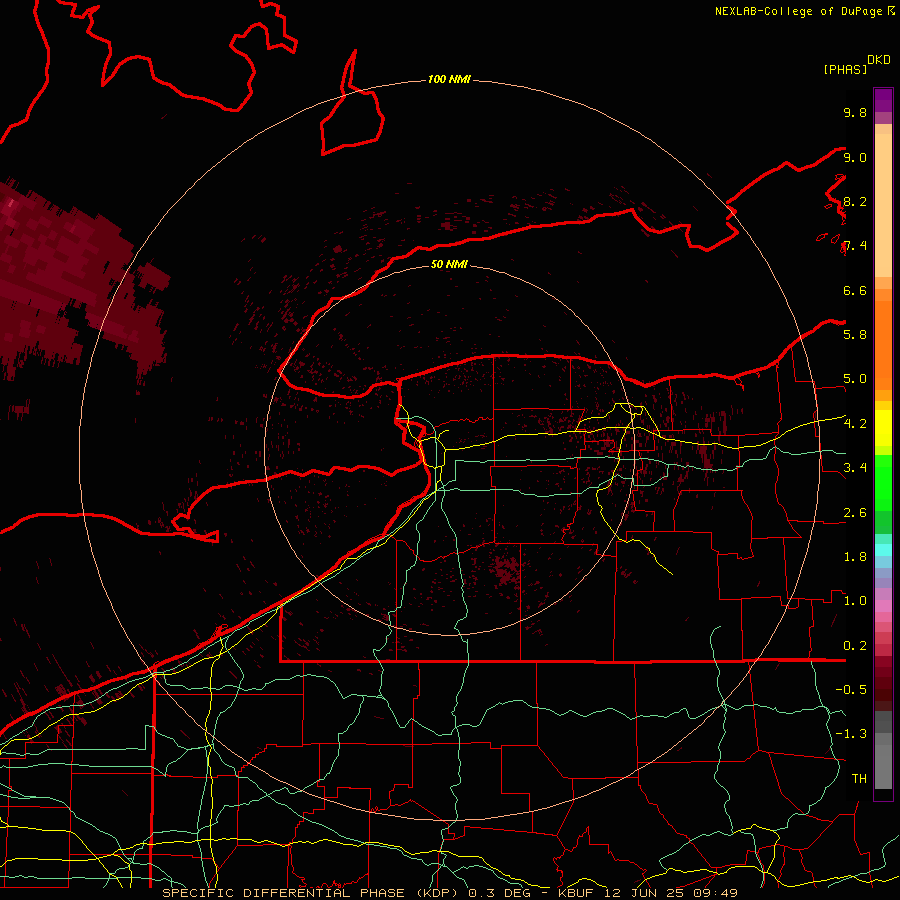Click the 5.0 scale value
The image size is (900, 900).
click(855, 379)
